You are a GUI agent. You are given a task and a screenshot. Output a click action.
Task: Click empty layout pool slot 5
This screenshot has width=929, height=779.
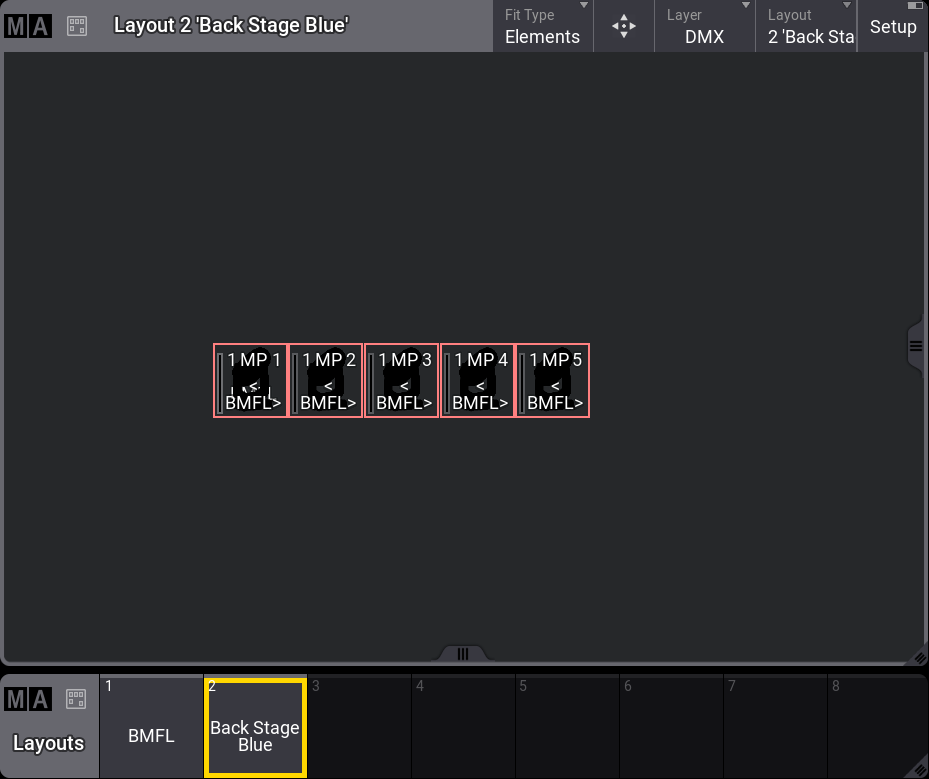point(567,726)
